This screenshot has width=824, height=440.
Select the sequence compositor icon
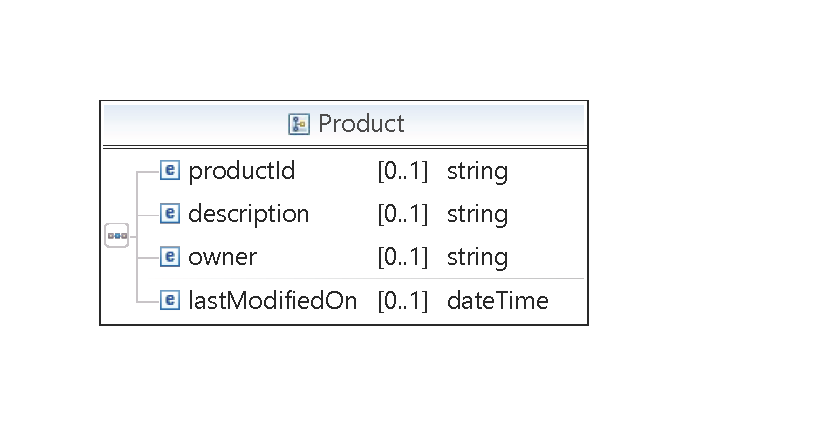117,236
